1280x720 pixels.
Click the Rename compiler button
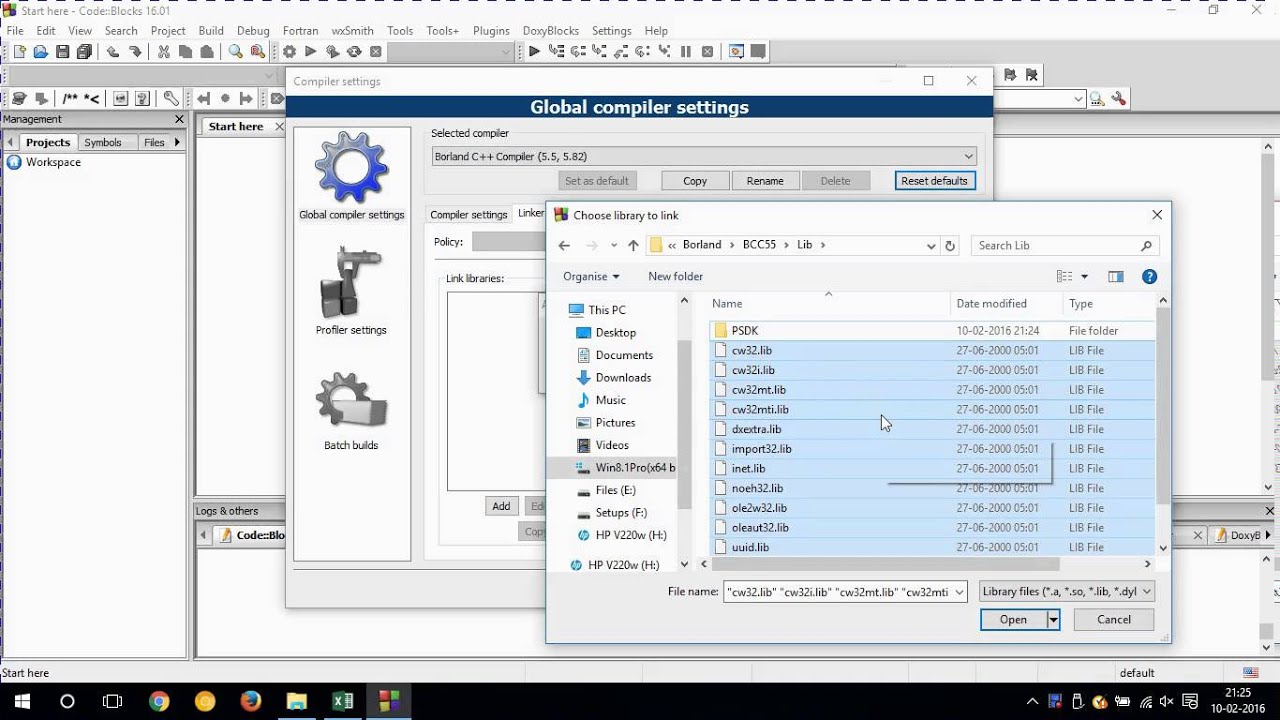tap(765, 181)
